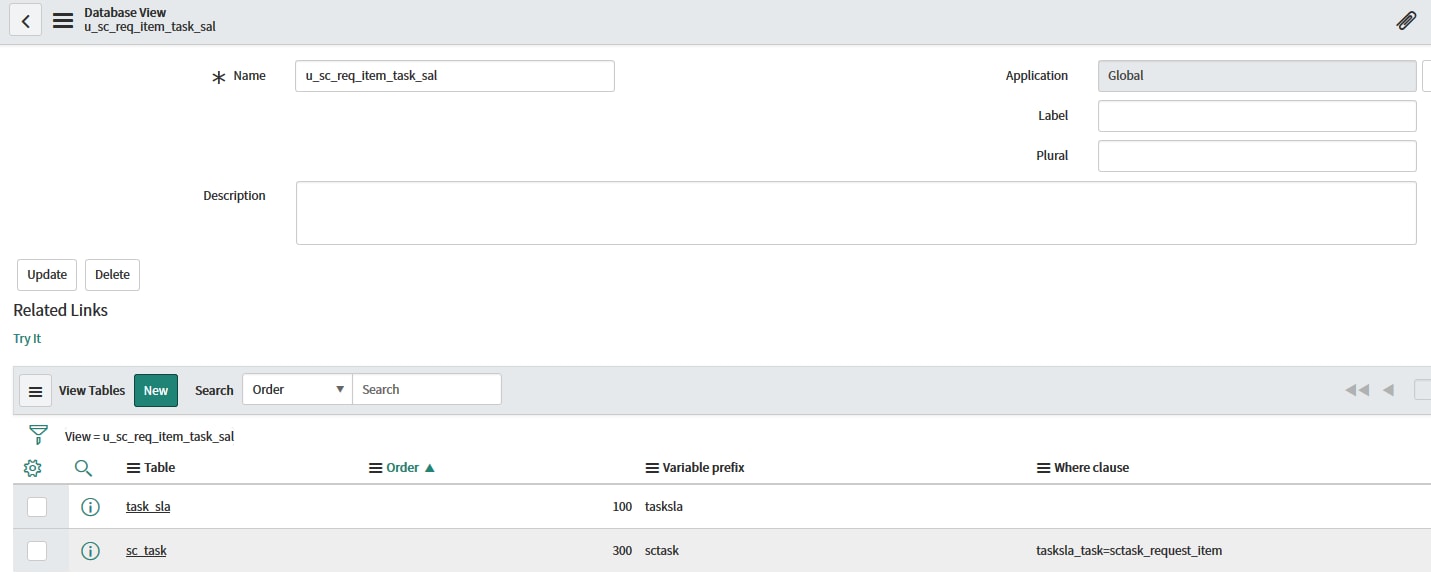Open the Try It related link
Screen dimensions: 1431x580
pos(27,339)
